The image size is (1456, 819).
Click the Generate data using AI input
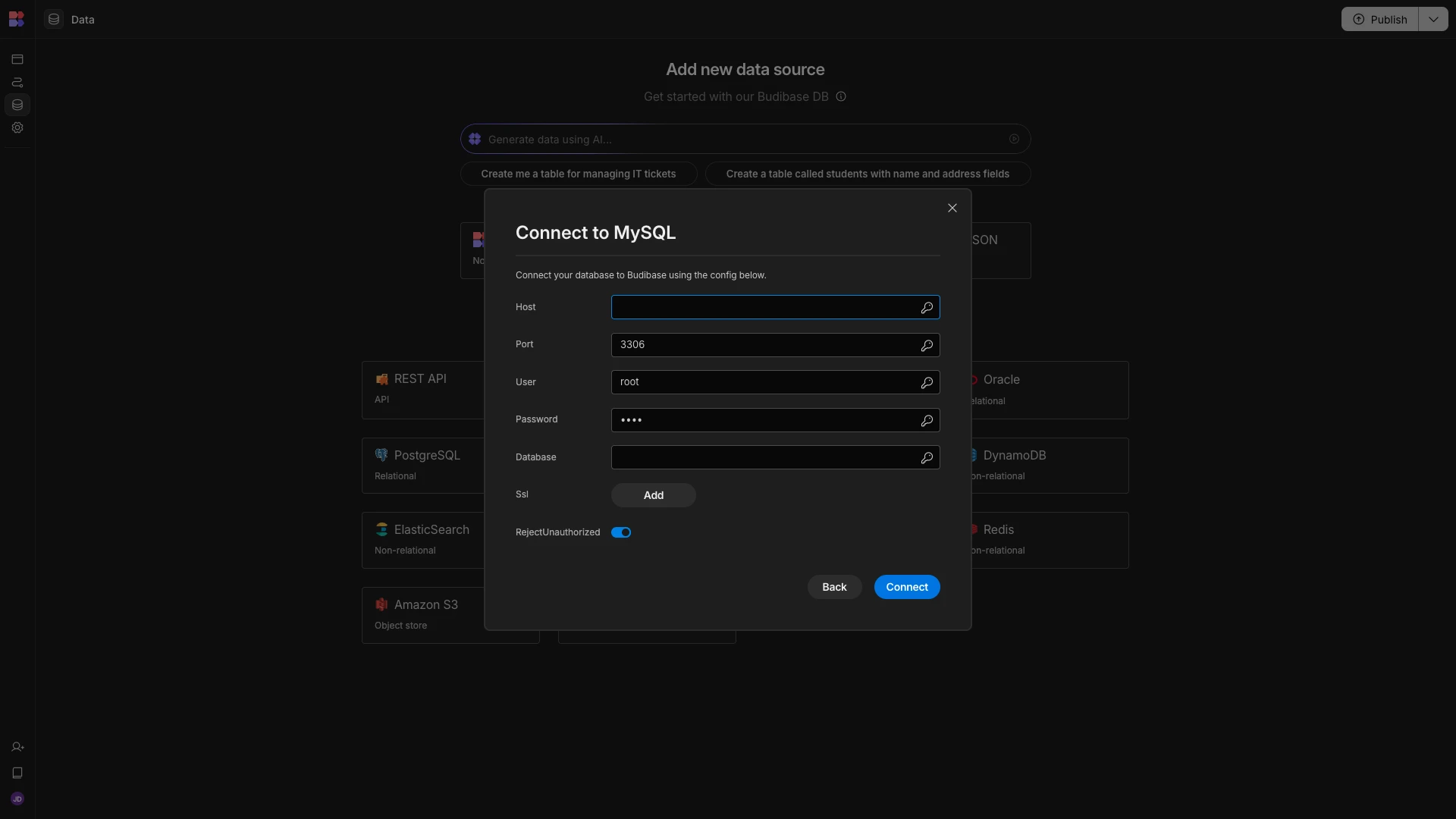click(745, 139)
